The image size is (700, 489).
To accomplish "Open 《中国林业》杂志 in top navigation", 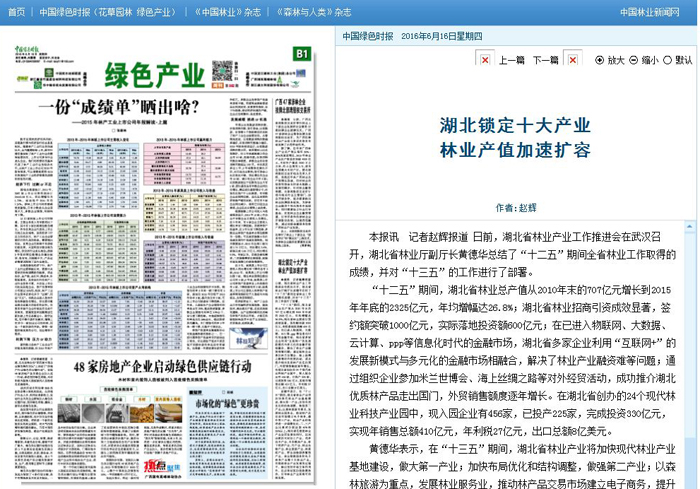I will (216, 12).
